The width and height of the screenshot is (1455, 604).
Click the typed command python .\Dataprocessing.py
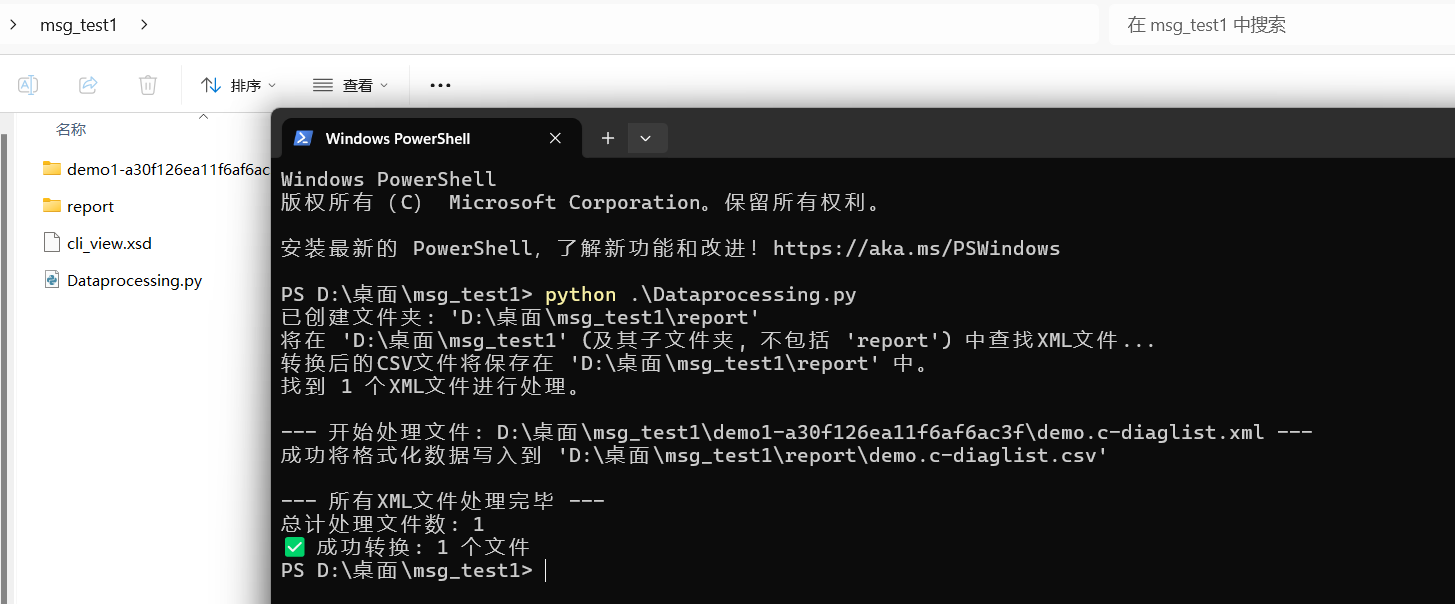pyautogui.click(x=701, y=295)
